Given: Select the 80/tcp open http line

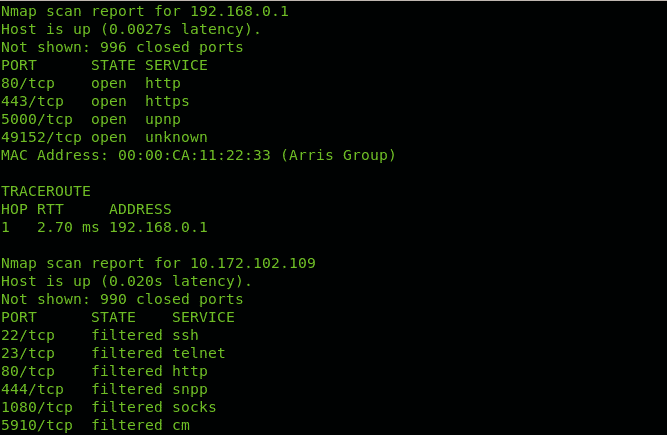Looking at the screenshot, I should pyautogui.click(x=91, y=83).
